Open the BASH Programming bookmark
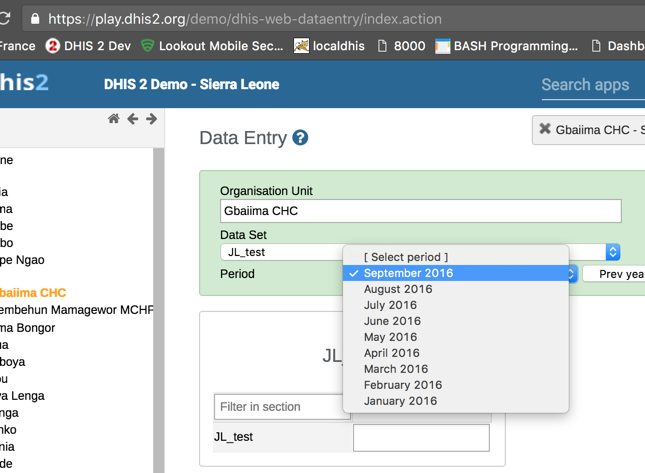Screen dimensions: 645x473 pos(506,46)
